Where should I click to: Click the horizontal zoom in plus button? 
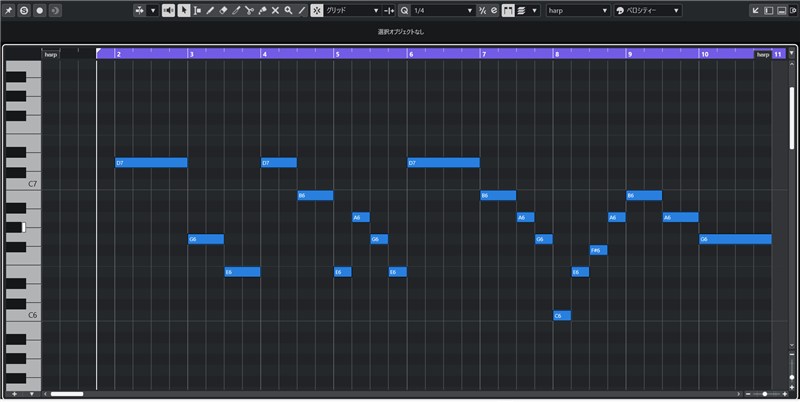coord(785,394)
